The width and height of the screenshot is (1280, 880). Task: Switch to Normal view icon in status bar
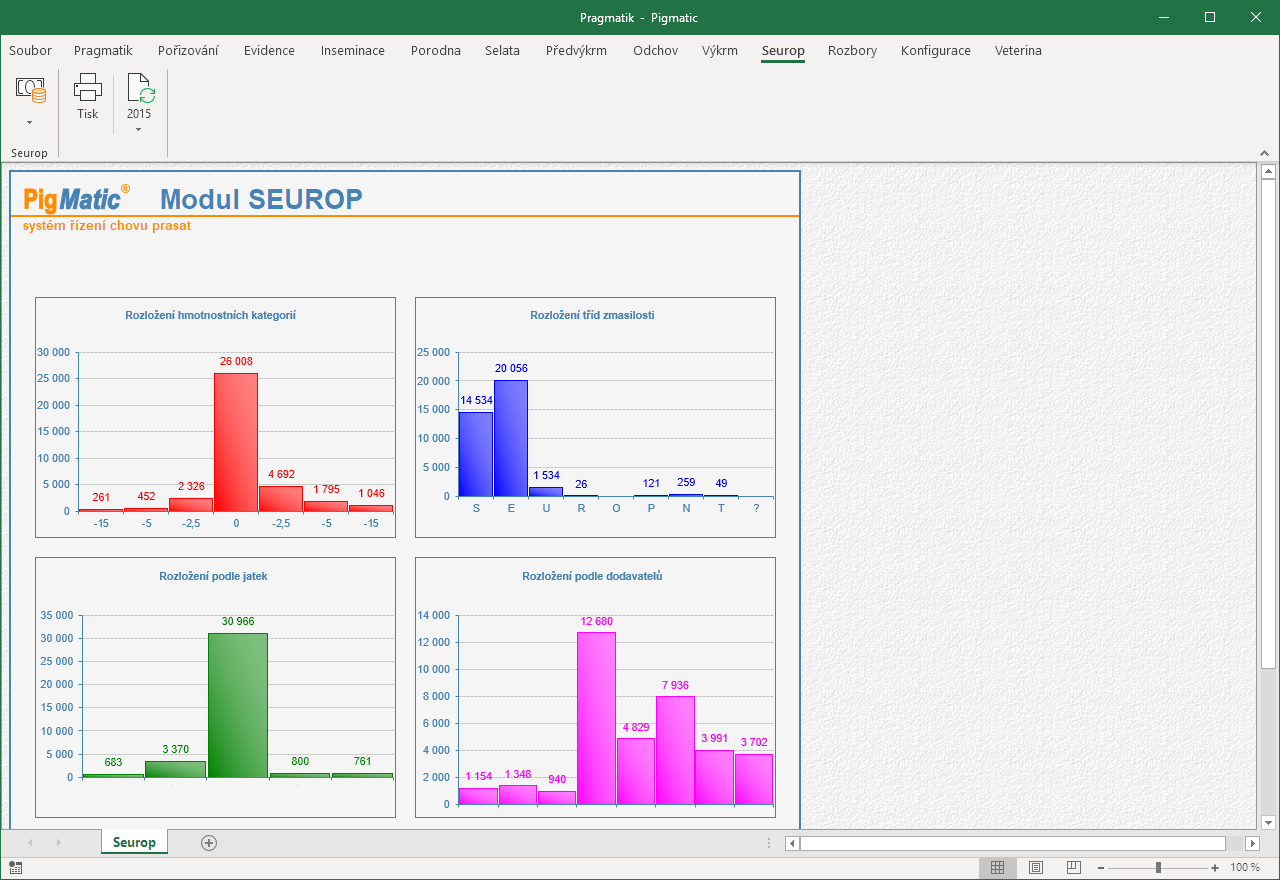[997, 867]
